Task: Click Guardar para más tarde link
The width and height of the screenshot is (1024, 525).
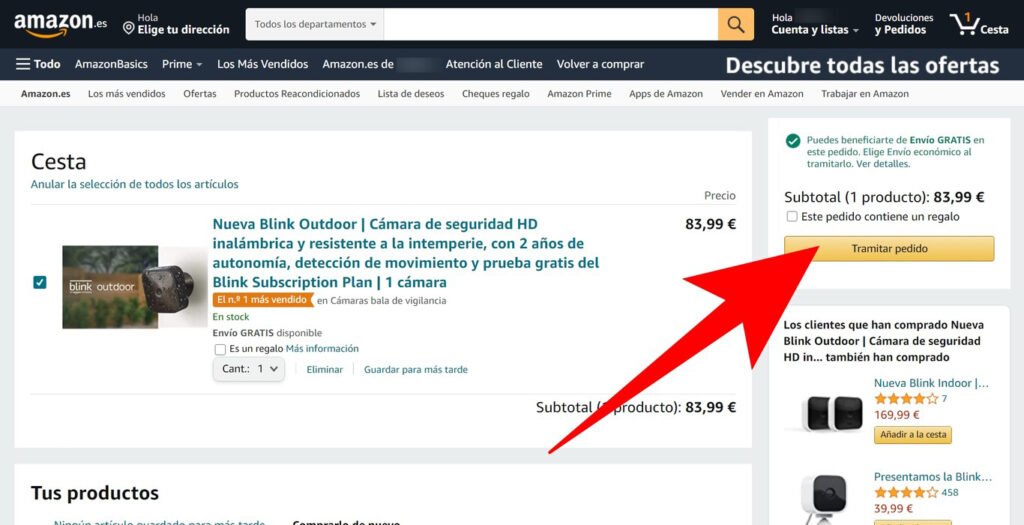Action: (x=415, y=370)
